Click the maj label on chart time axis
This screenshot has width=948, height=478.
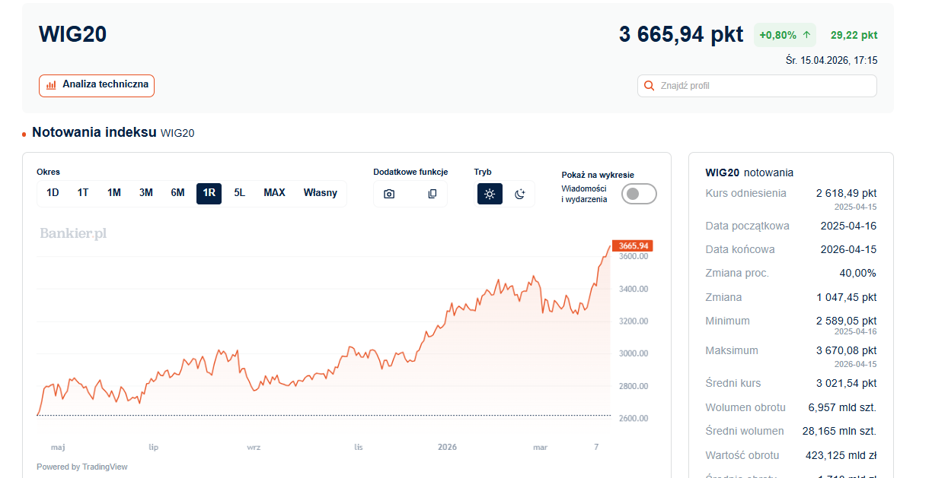pyautogui.click(x=58, y=447)
